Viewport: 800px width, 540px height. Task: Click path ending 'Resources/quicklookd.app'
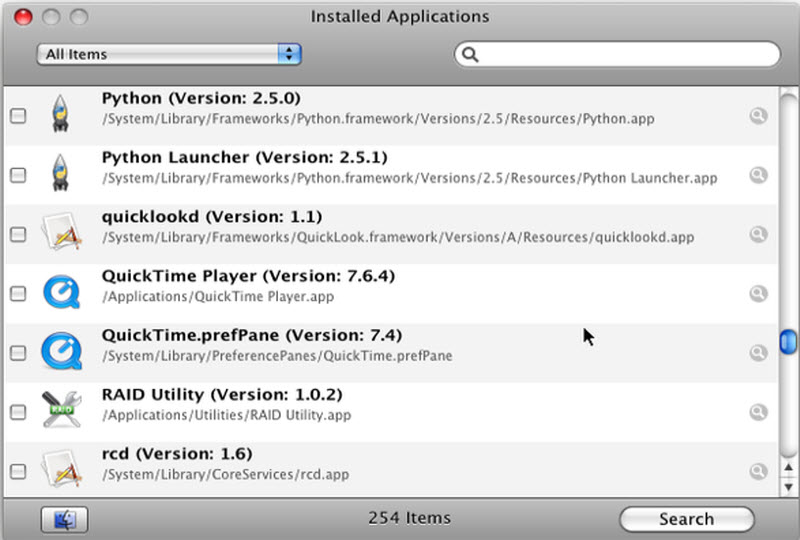[398, 237]
